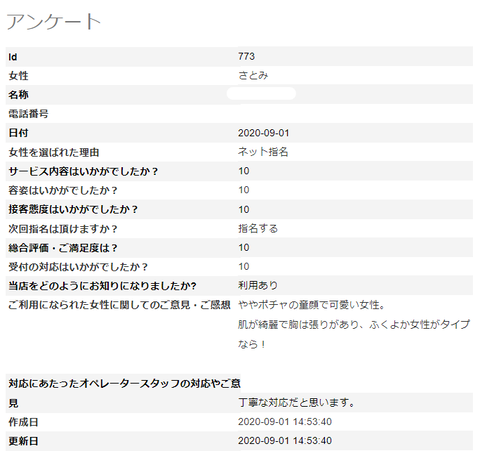Click the 次回指名は頂けますか？ label
480x451 pixels.
[63, 229]
